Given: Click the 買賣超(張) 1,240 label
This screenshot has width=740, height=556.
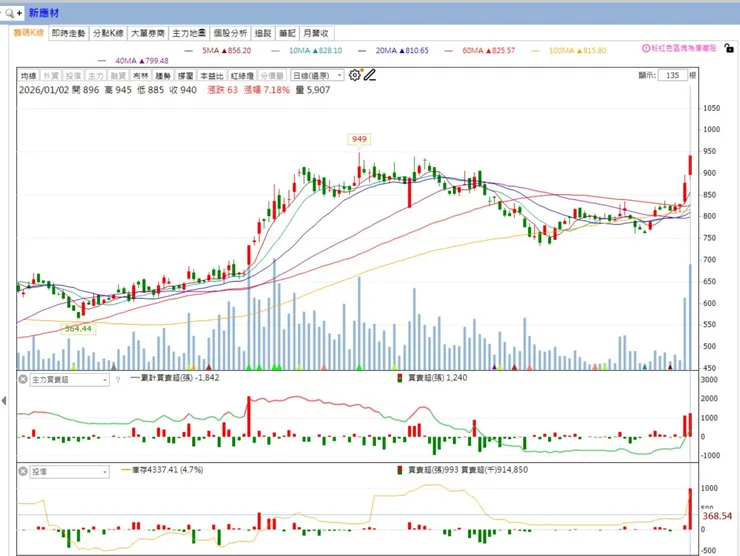Looking at the screenshot, I should (x=437, y=378).
